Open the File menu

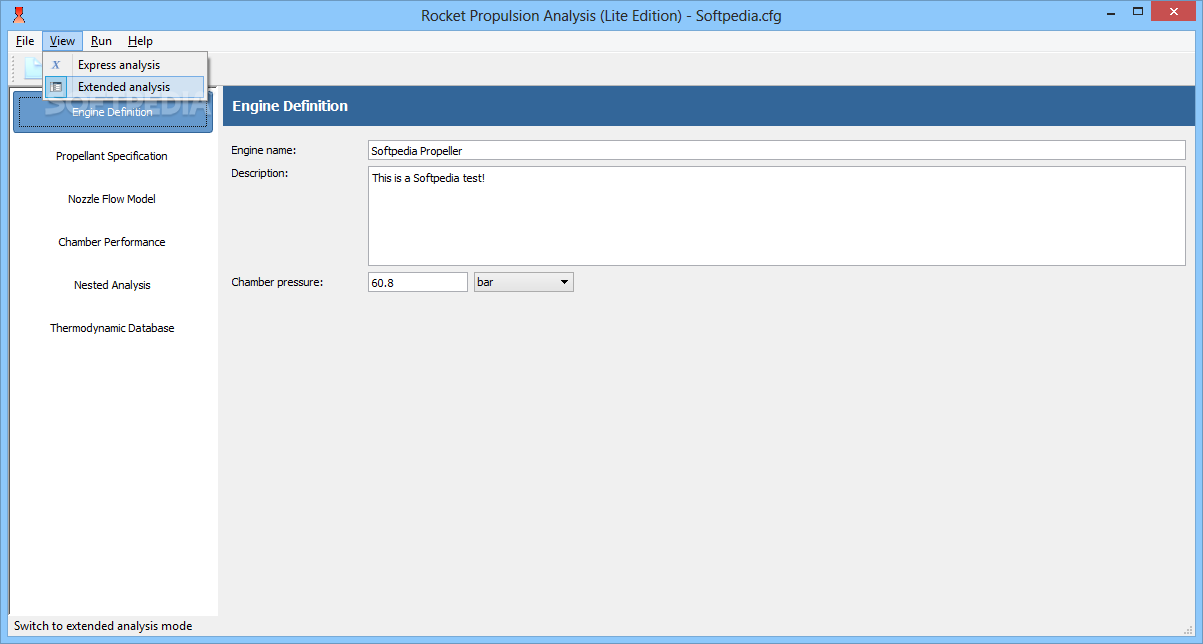(25, 41)
